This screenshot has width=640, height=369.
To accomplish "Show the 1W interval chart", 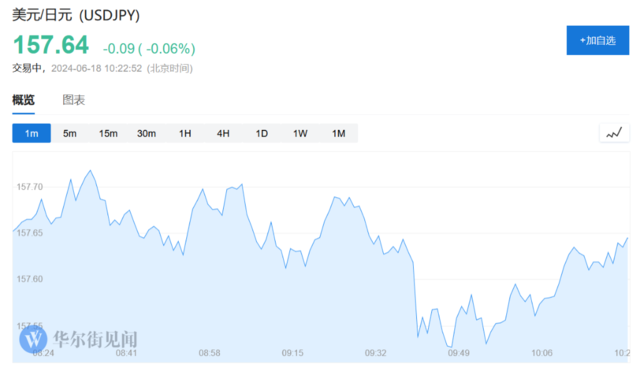I will pos(300,133).
